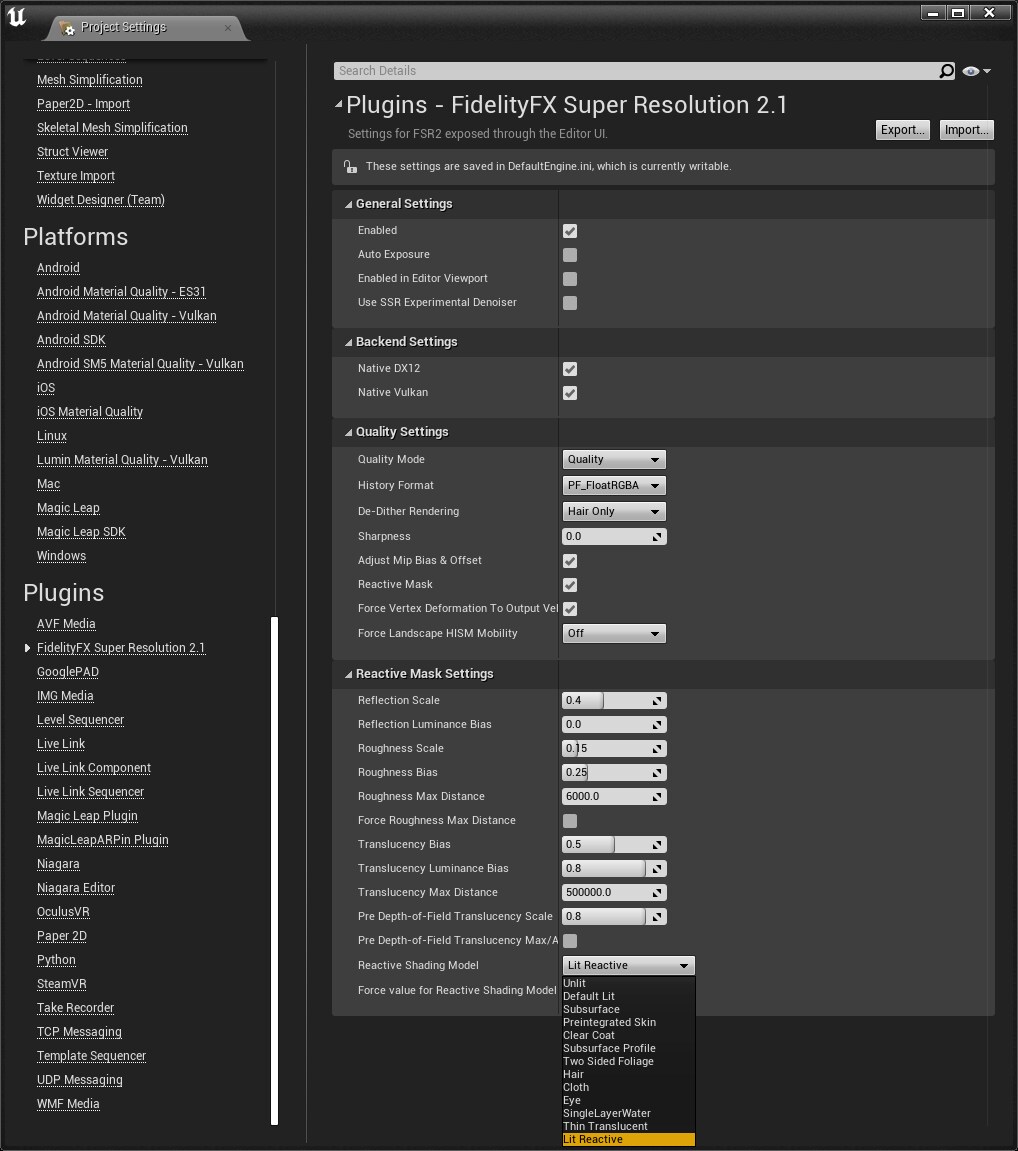
Task: Click the Project Settings tab gear icon
Action: [x=67, y=28]
